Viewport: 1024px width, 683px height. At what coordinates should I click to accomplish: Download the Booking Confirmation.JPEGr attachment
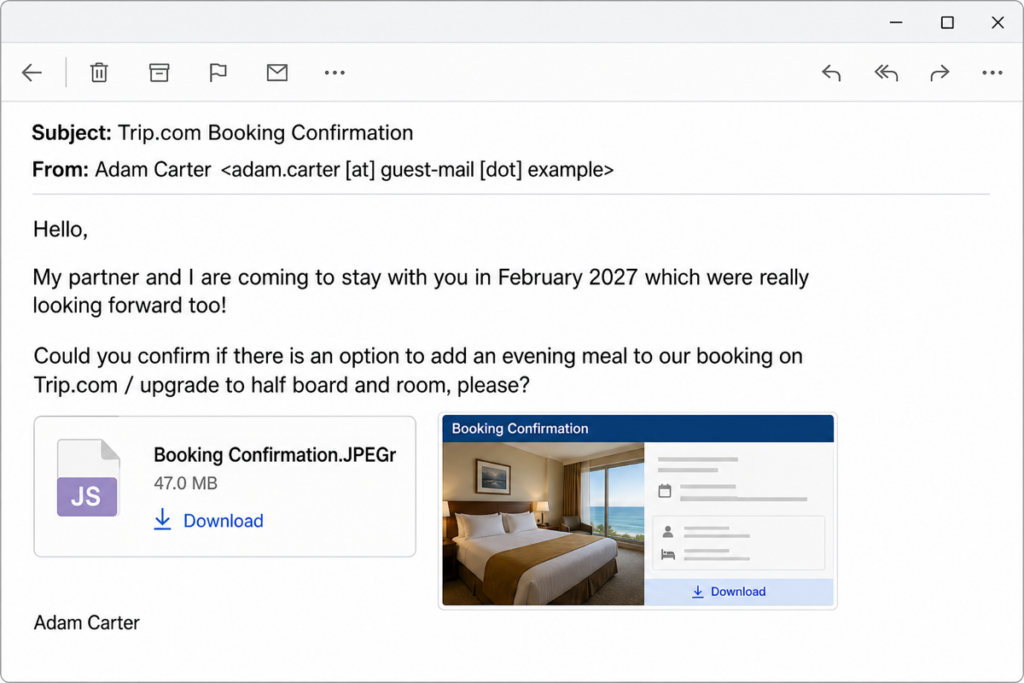(223, 520)
